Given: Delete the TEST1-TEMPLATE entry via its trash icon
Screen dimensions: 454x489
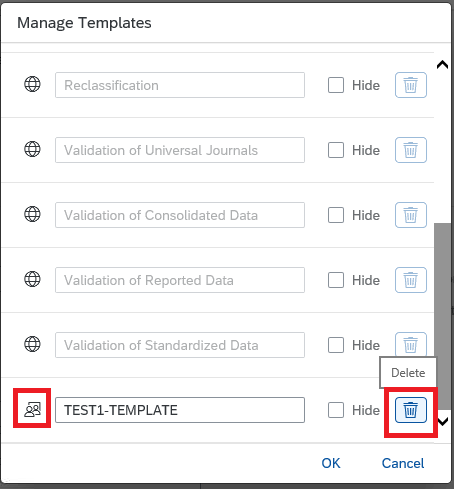Looking at the screenshot, I should (411, 410).
